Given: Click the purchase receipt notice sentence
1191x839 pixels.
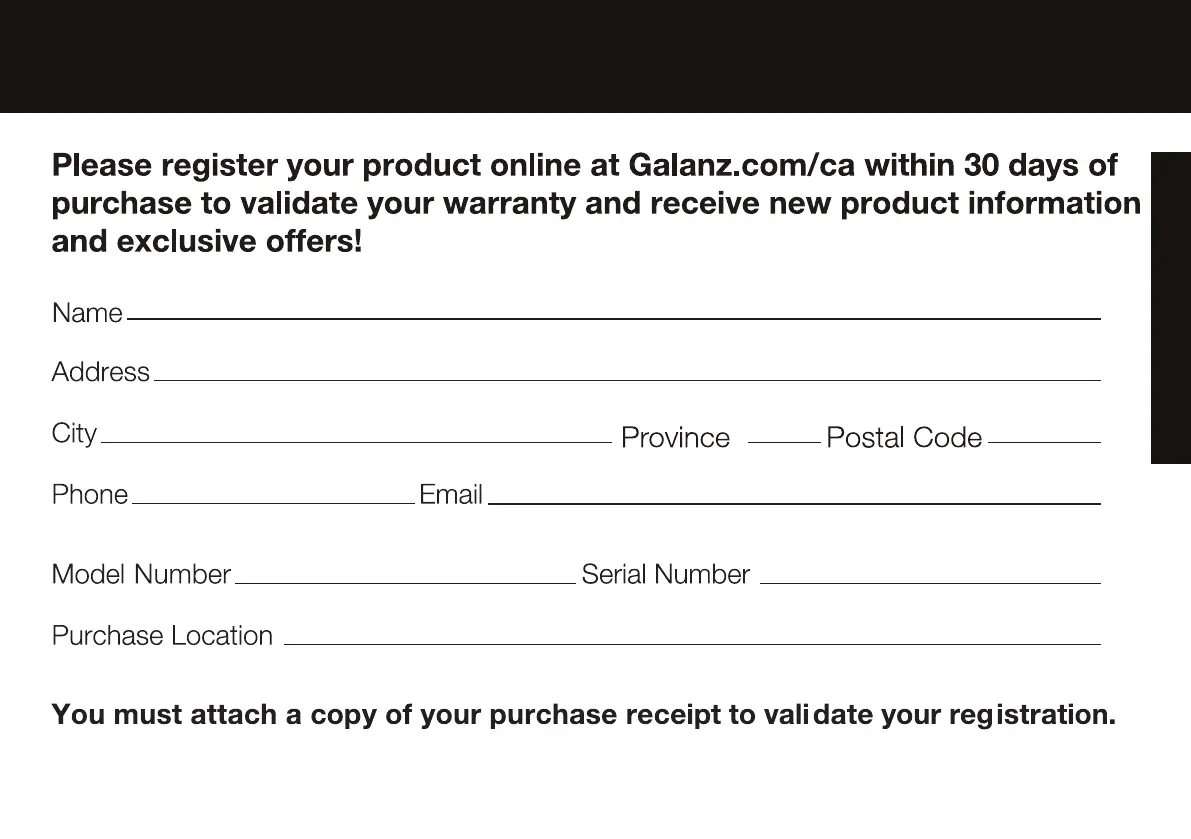Looking at the screenshot, I should 583,715.
